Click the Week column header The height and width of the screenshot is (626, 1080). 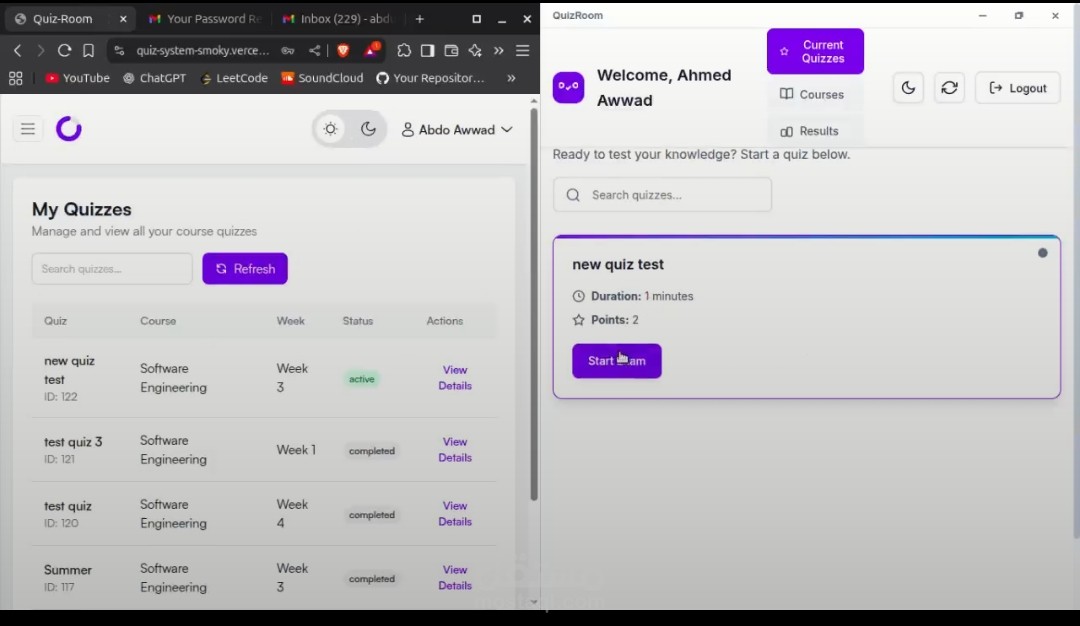tap(290, 321)
